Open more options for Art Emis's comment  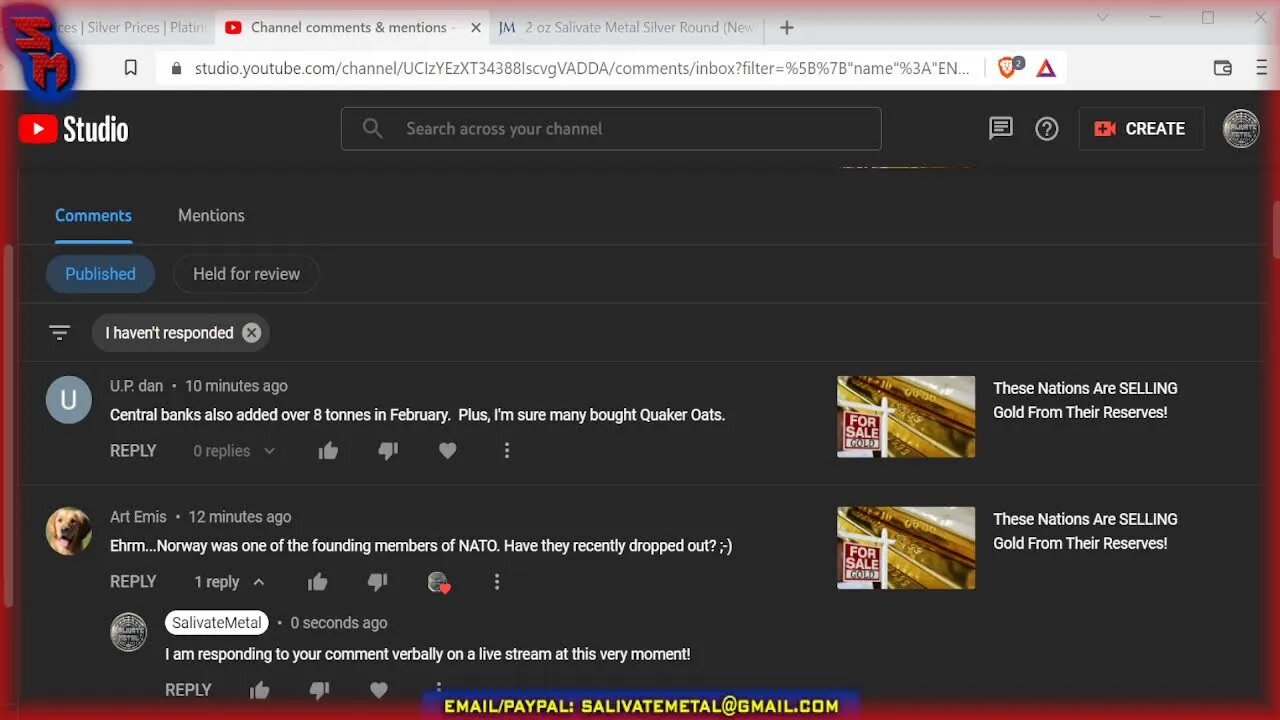click(x=497, y=581)
